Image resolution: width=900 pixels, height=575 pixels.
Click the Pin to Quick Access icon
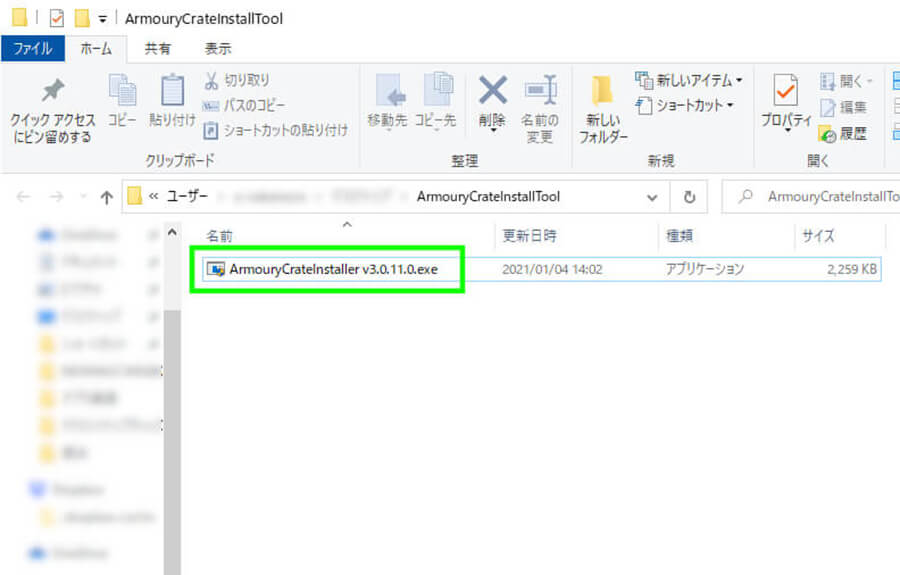52,91
